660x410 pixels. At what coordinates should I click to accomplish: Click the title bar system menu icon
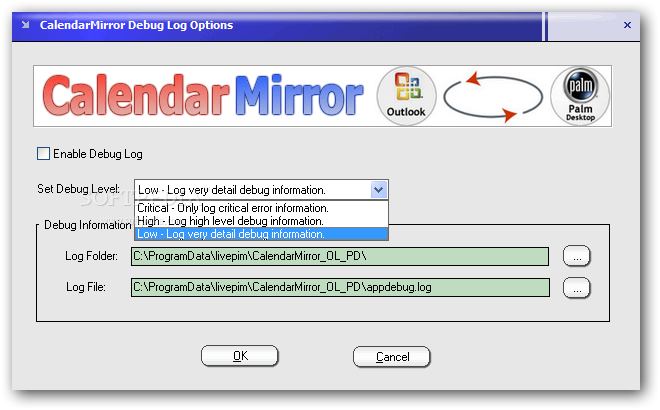(x=26, y=25)
